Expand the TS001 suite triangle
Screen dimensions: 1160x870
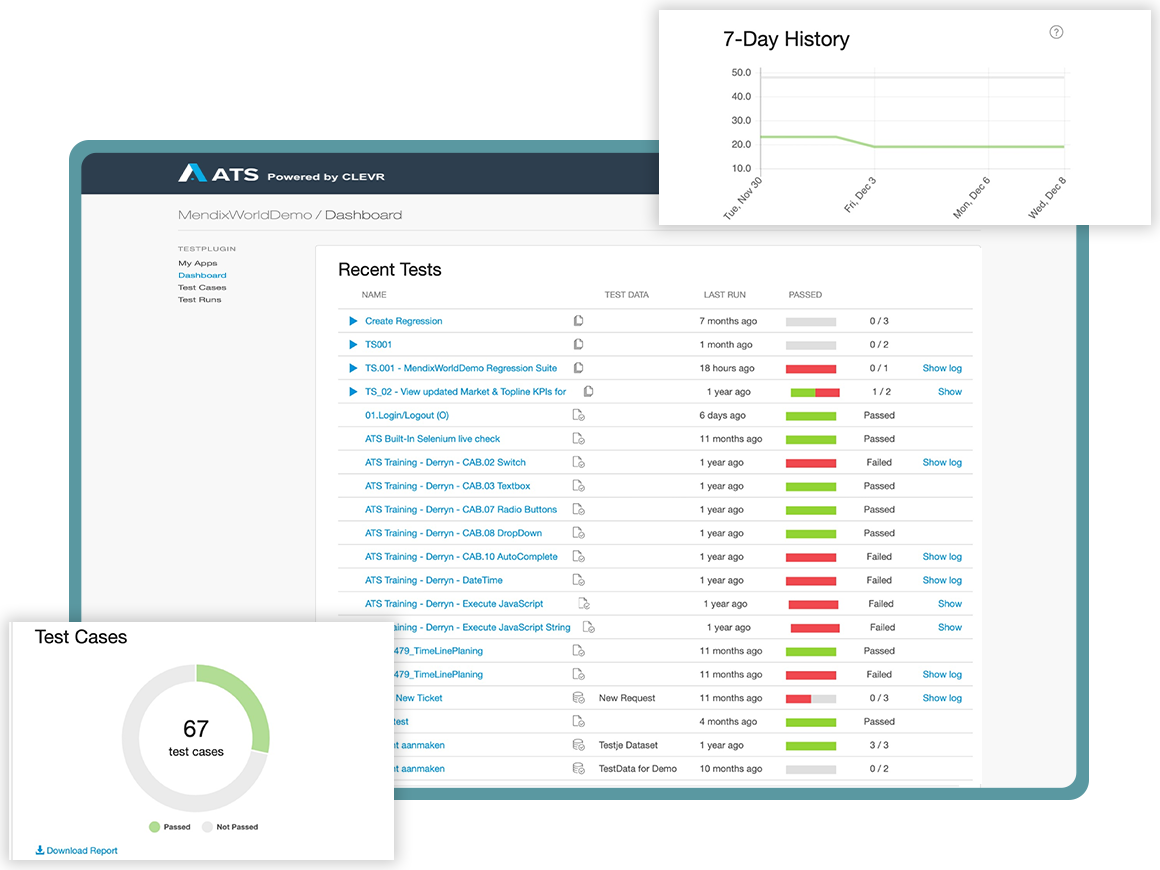[x=353, y=345]
